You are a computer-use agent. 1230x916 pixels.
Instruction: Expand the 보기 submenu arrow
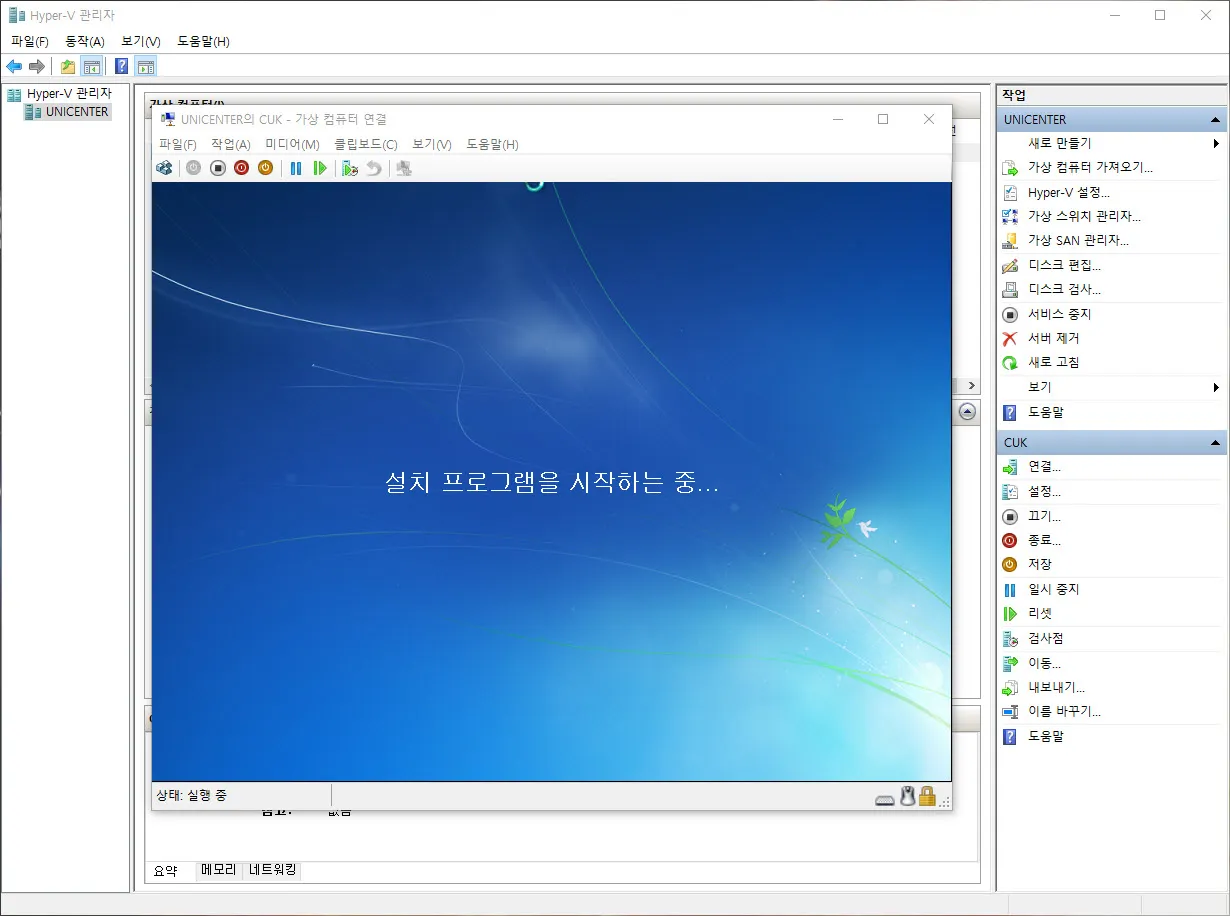tap(1216, 387)
